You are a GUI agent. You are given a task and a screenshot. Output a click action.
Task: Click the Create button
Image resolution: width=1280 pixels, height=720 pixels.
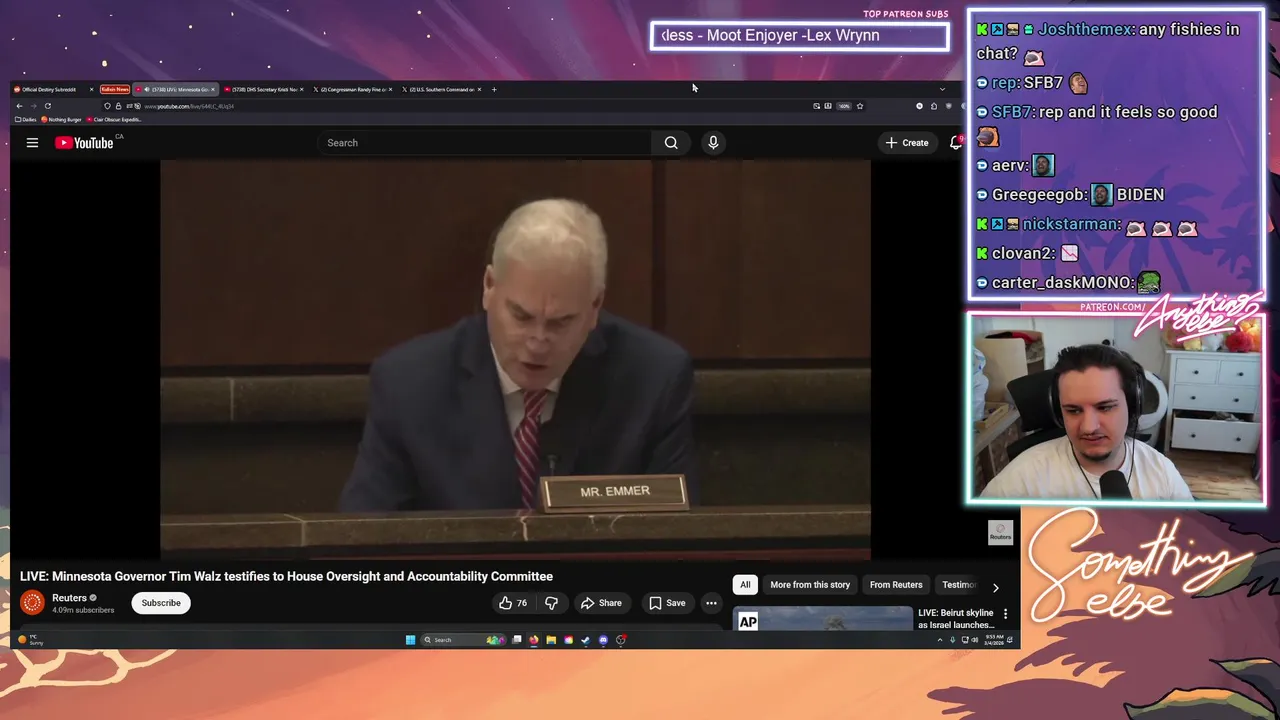click(907, 143)
